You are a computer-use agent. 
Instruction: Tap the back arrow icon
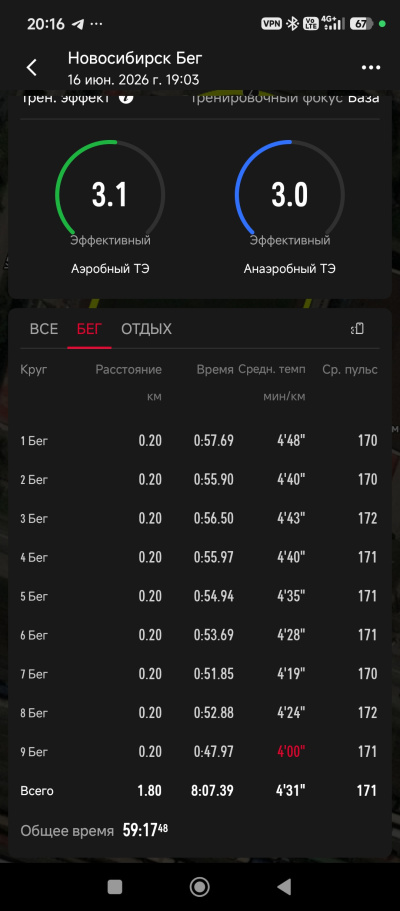31,67
